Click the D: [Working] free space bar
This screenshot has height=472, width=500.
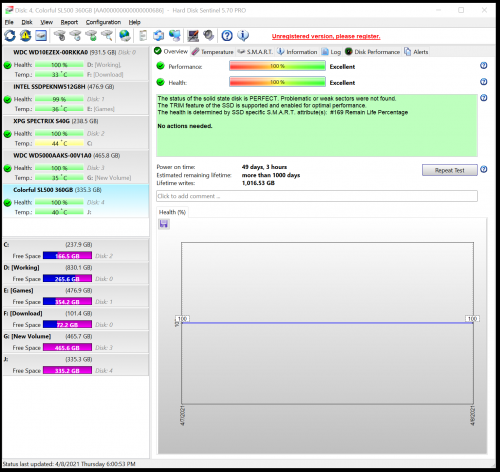coord(67,279)
